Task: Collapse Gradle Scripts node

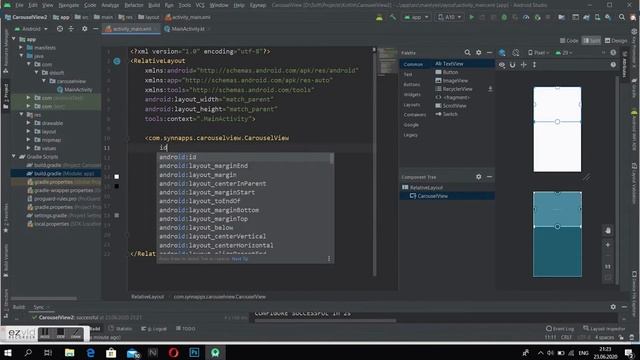Action: pyautogui.click(x=13, y=156)
